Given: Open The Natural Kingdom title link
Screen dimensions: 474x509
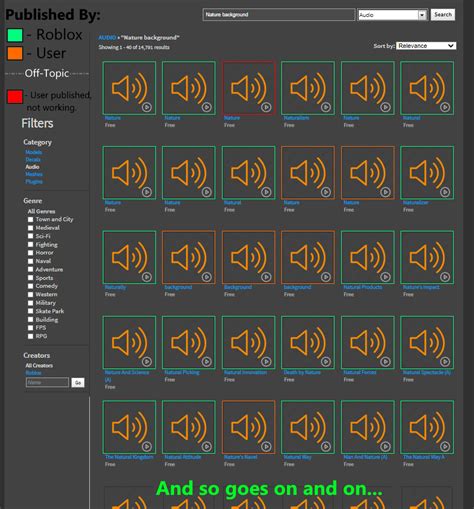Looking at the screenshot, I should (x=129, y=457).
